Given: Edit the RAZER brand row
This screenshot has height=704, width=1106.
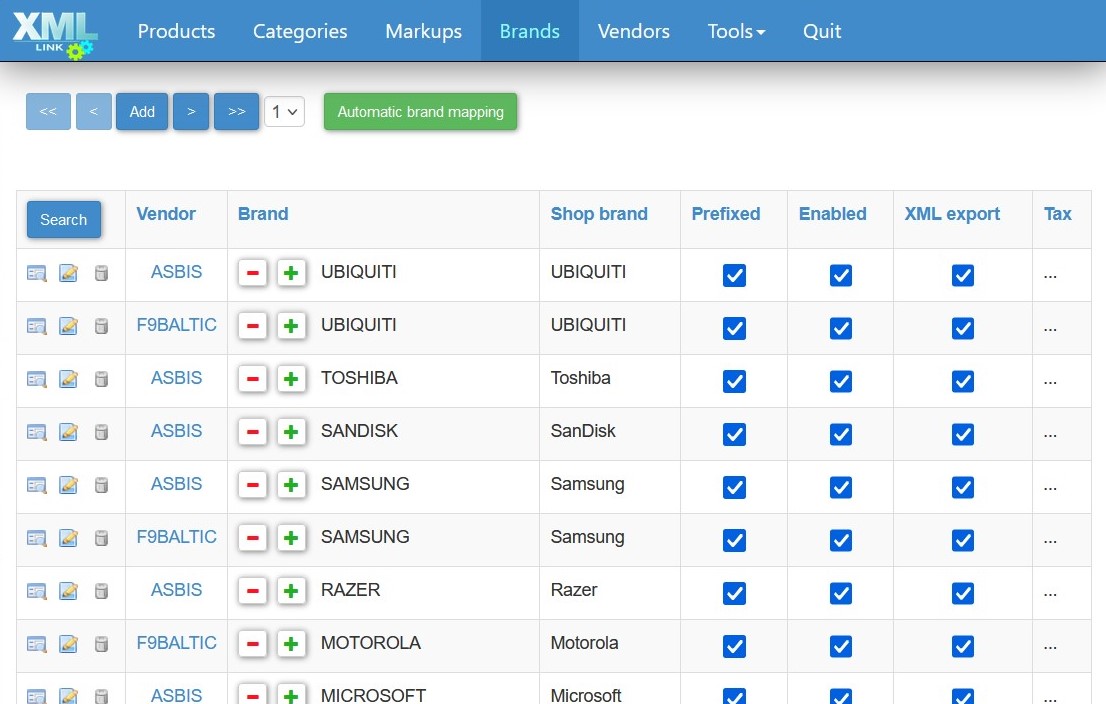Looking at the screenshot, I should coord(68,591).
